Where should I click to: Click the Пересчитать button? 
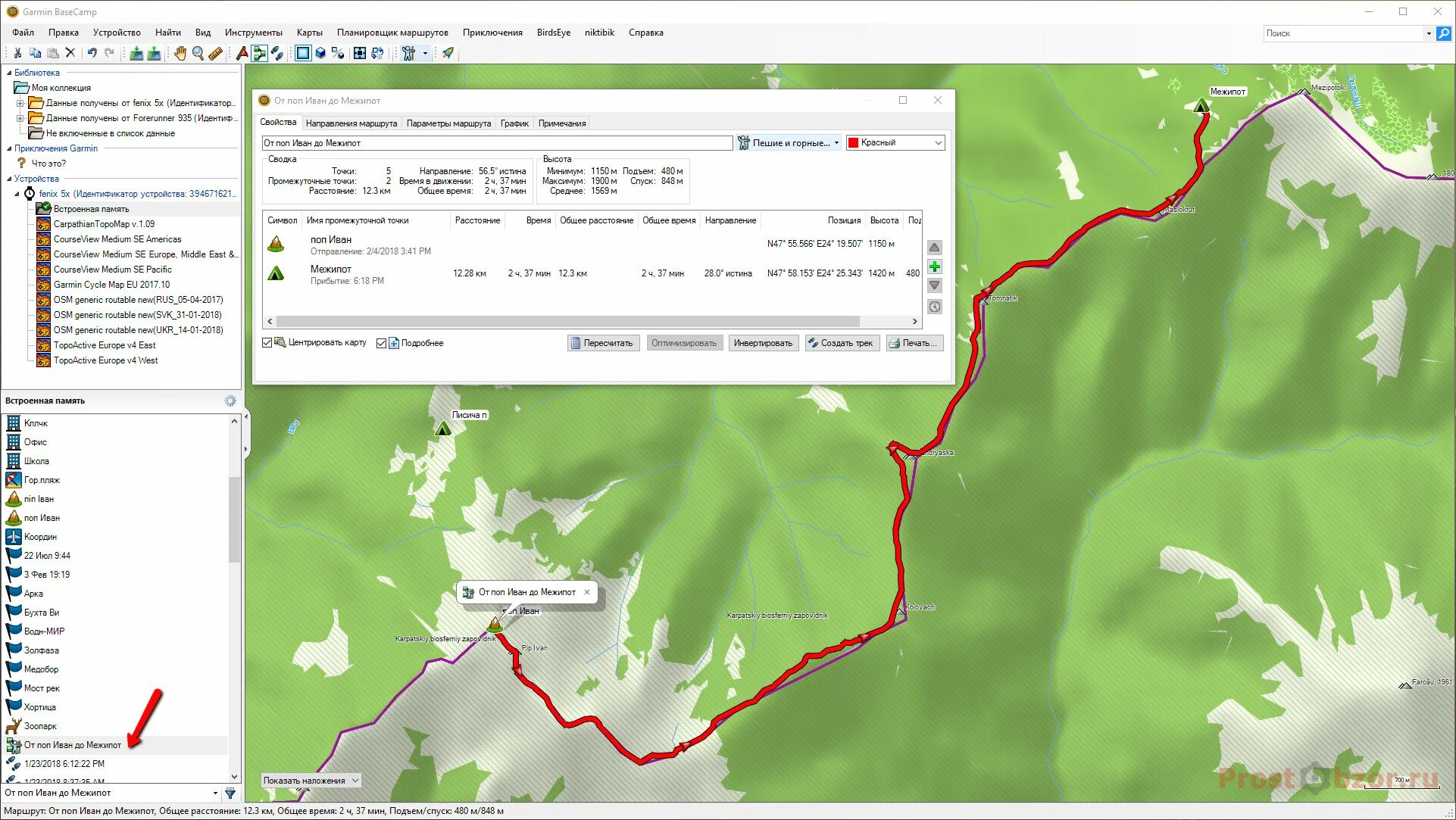click(x=603, y=343)
